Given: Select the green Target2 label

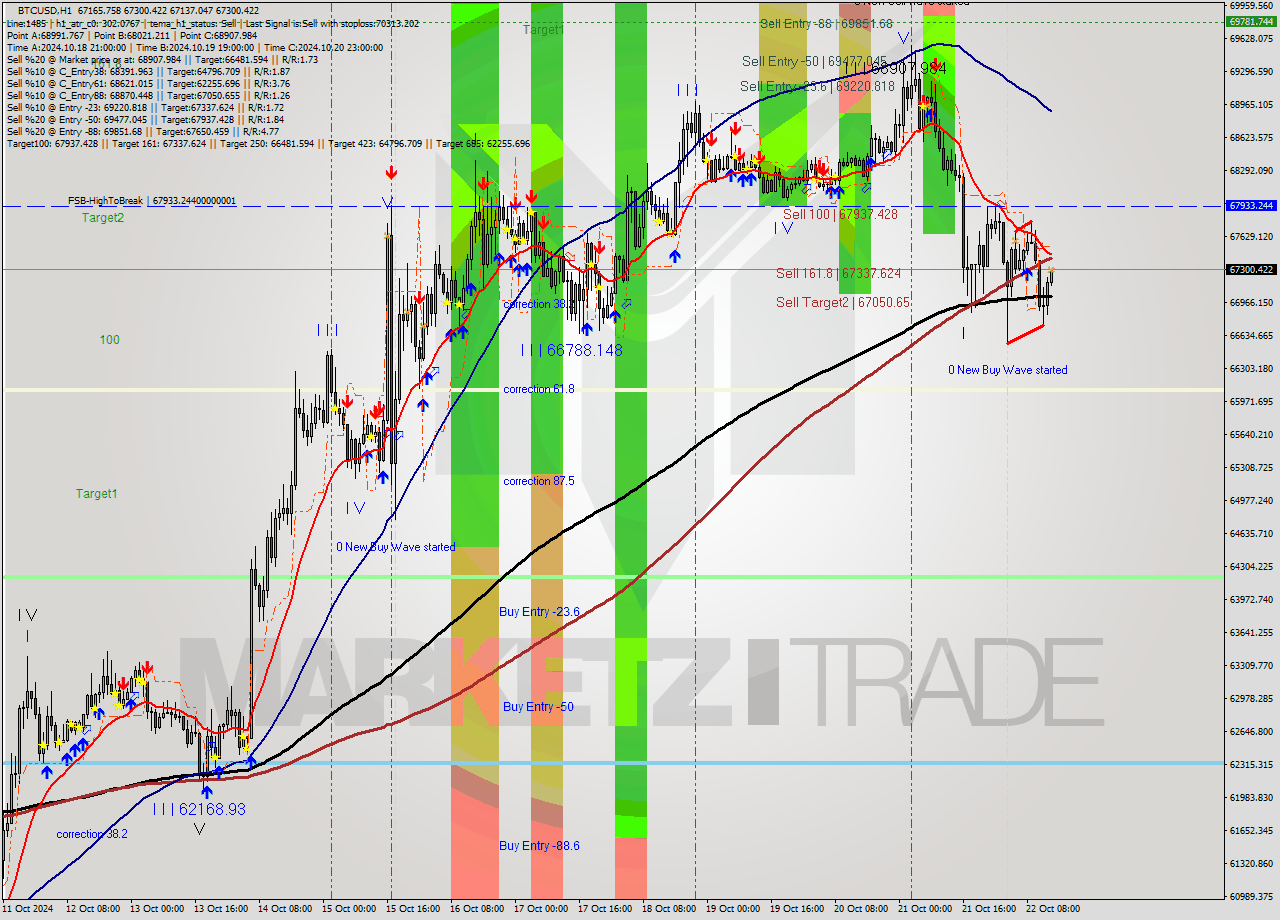Looking at the screenshot, I should coord(103,217).
